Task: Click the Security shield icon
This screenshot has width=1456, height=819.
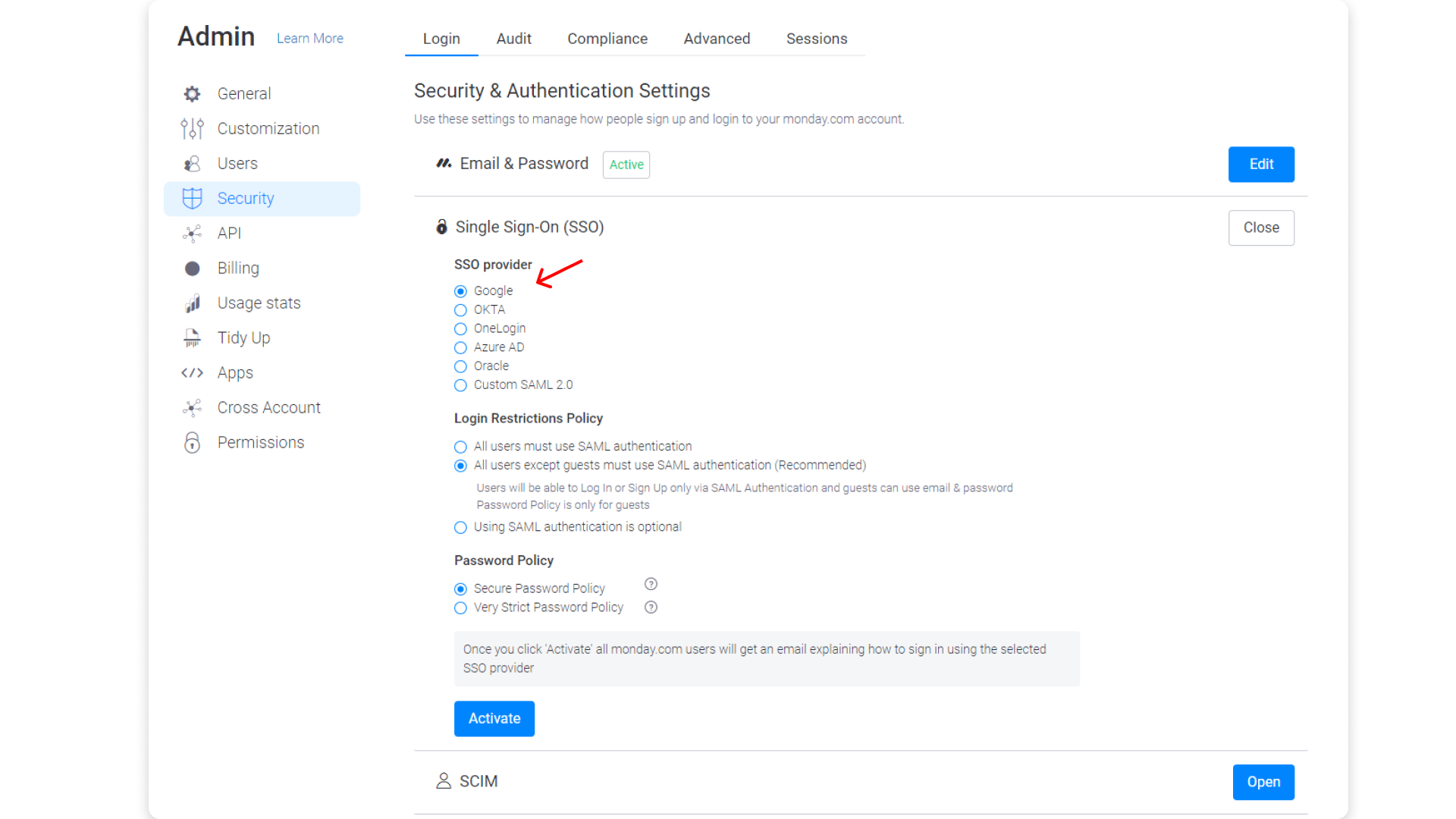Action: click(192, 199)
